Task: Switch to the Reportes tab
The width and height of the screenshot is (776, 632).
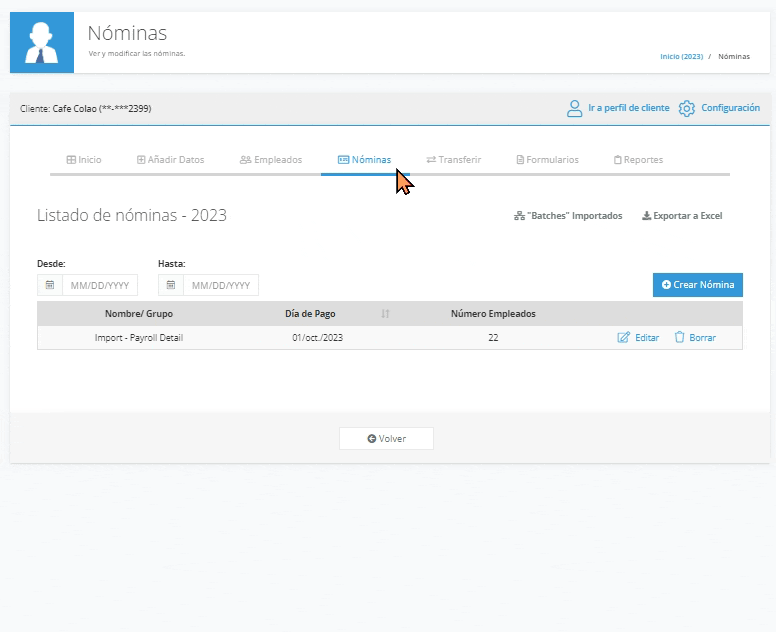Action: 638,160
